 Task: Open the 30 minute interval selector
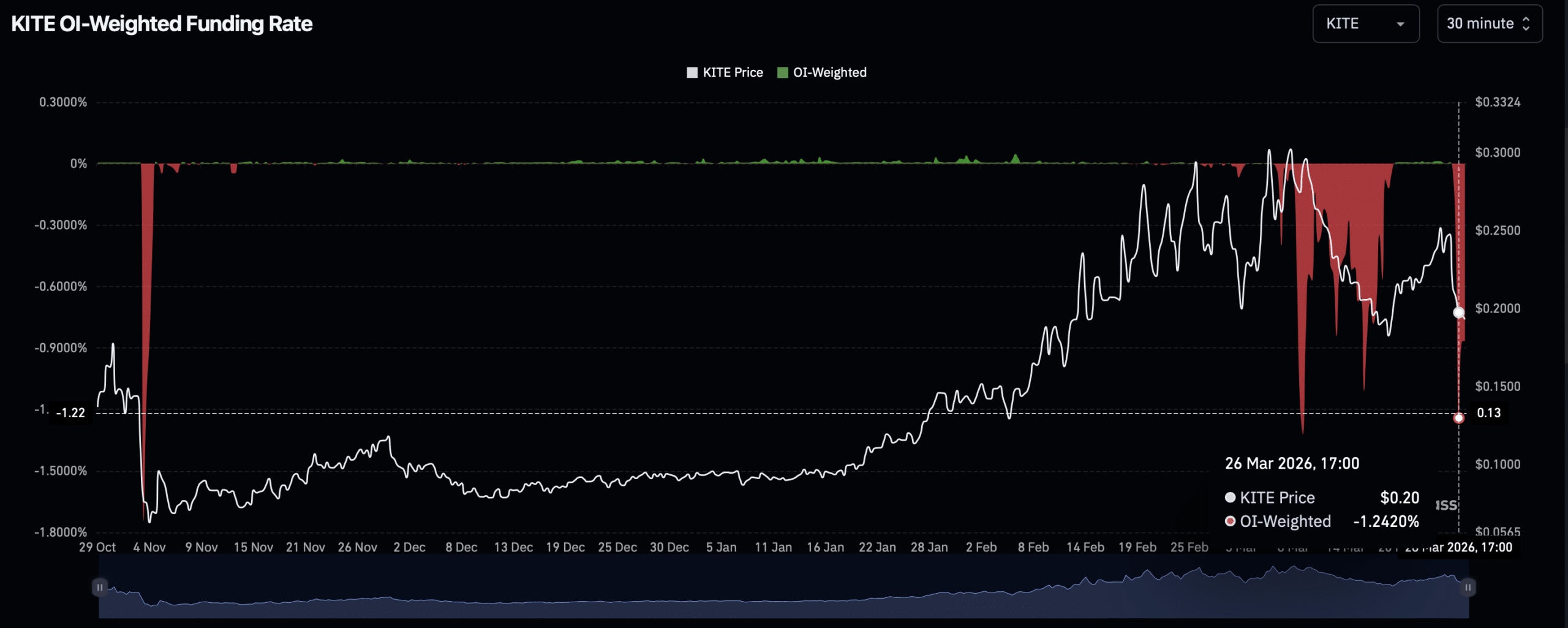click(x=1489, y=24)
